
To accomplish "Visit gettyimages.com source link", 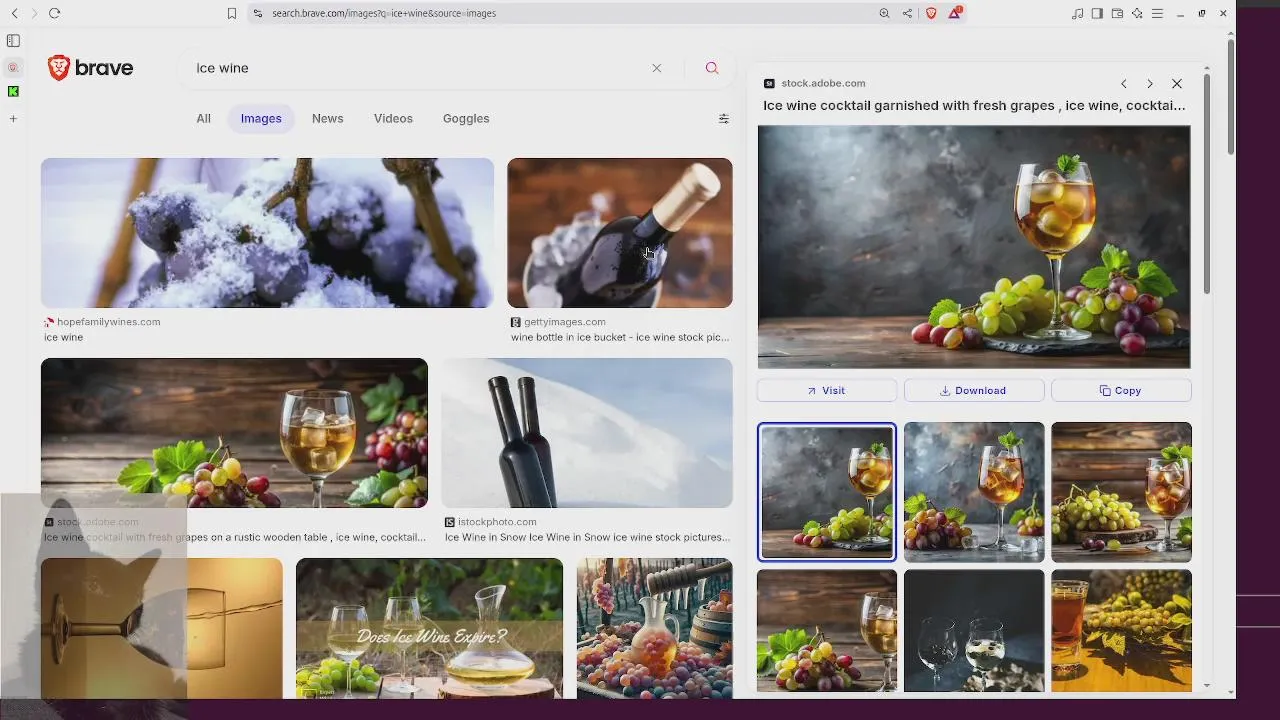I will click(565, 322).
